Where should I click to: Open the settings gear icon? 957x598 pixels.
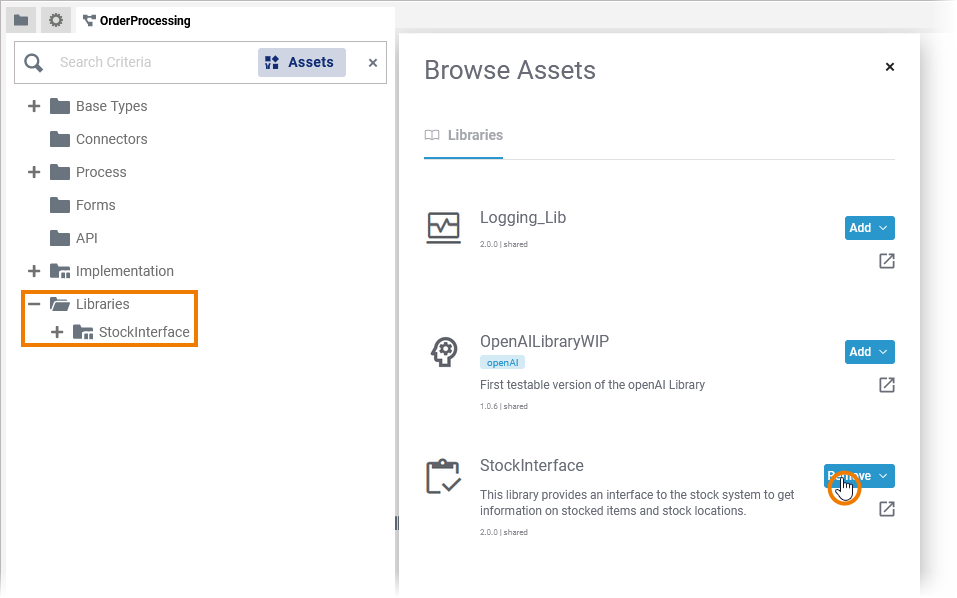56,20
